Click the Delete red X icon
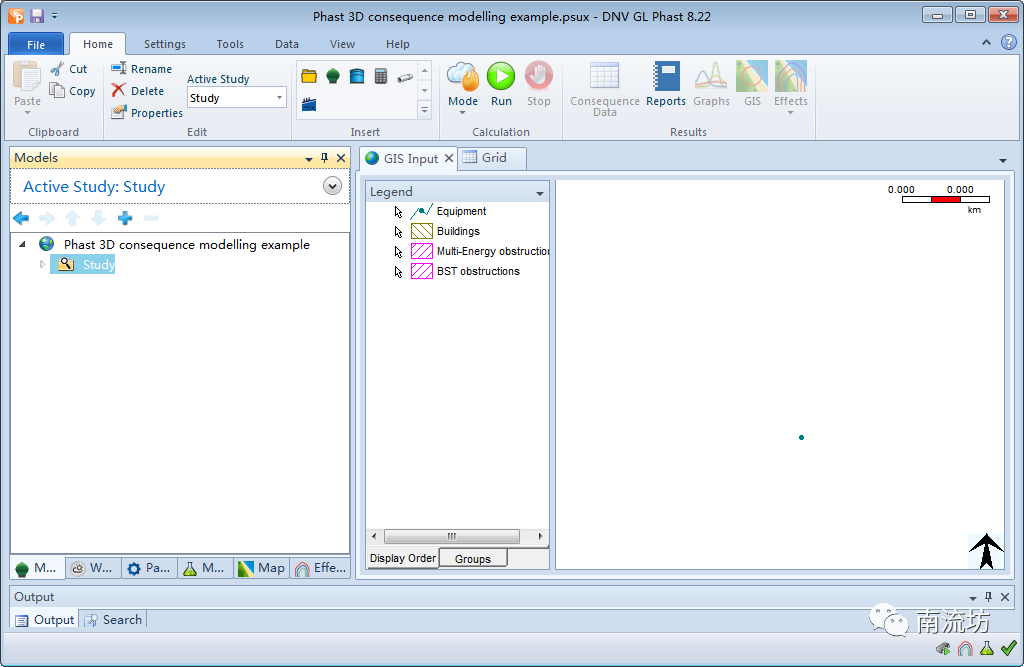The image size is (1024, 667). pos(119,90)
